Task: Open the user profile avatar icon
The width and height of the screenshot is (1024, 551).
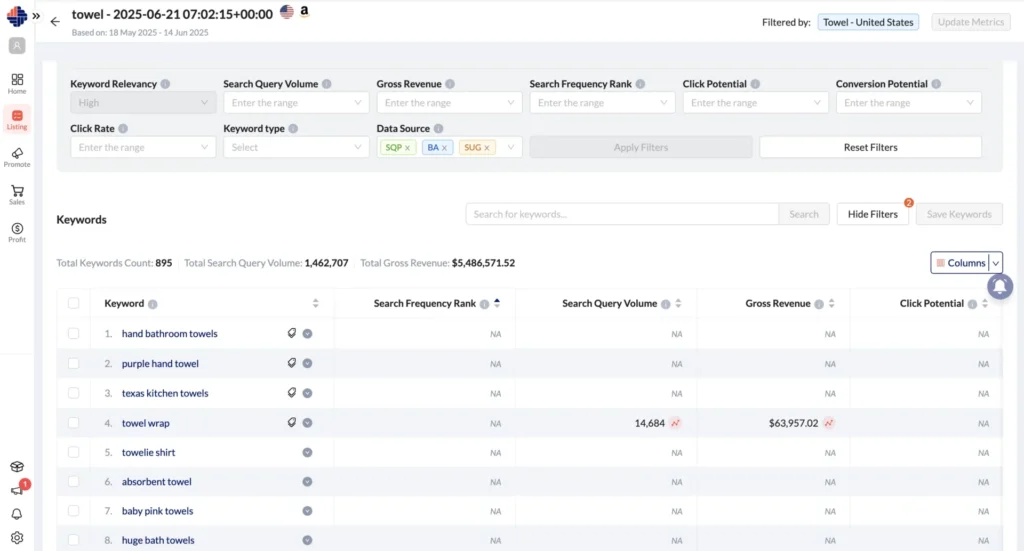Action: [17, 46]
